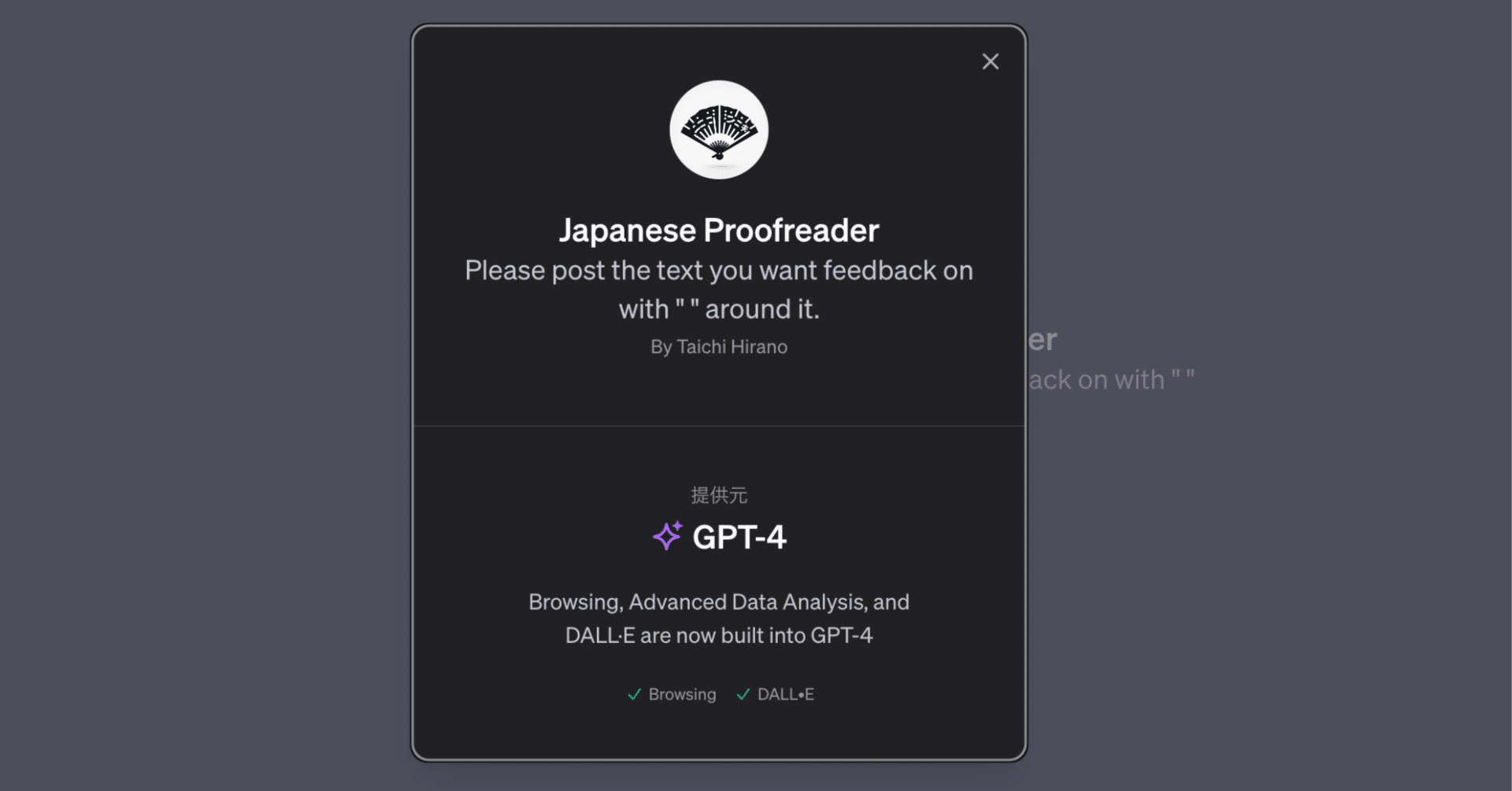Click the GPT-4 model label
This screenshot has height=791, width=1512.
739,537
